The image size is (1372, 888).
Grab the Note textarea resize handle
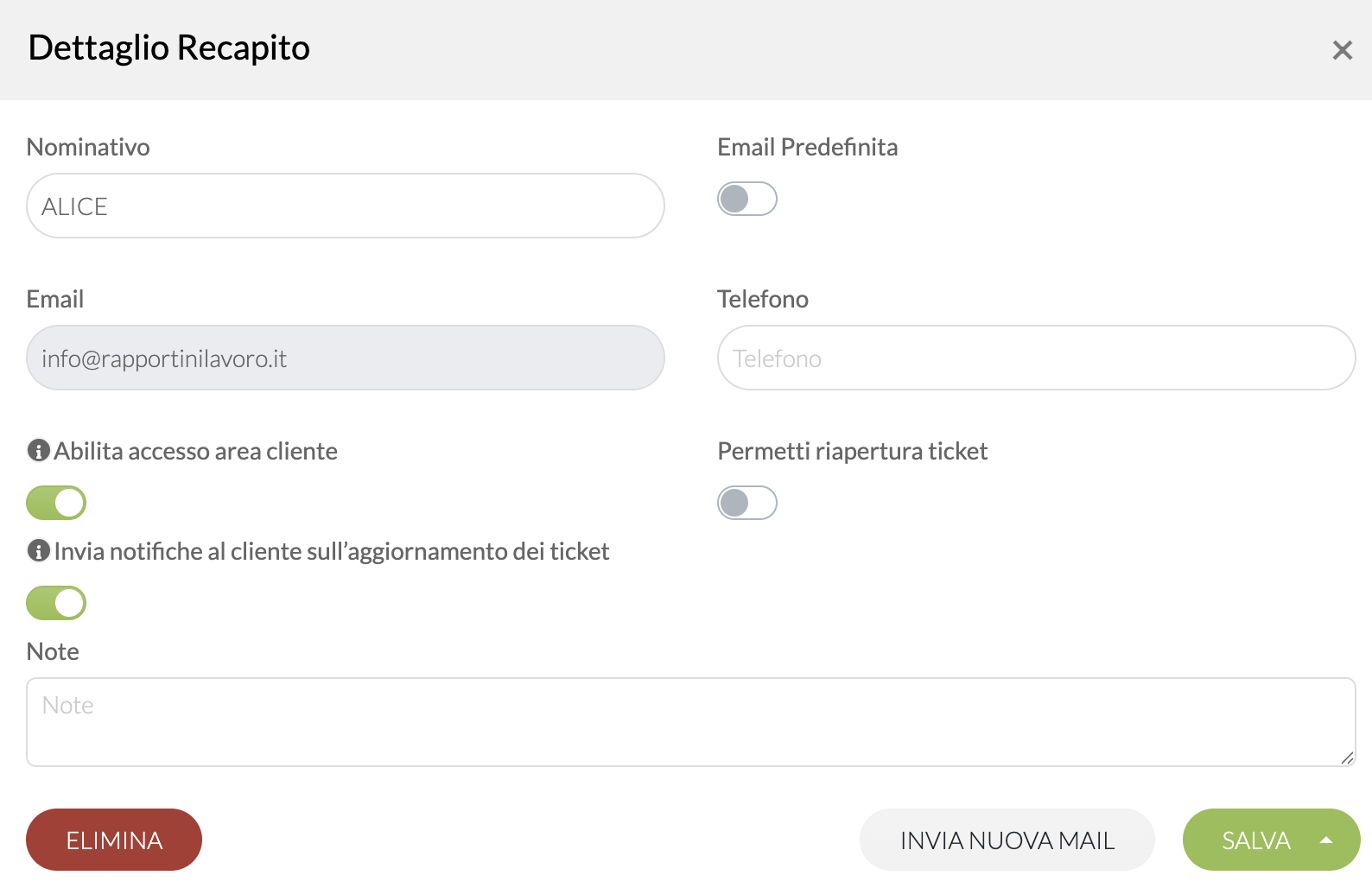(x=1347, y=758)
